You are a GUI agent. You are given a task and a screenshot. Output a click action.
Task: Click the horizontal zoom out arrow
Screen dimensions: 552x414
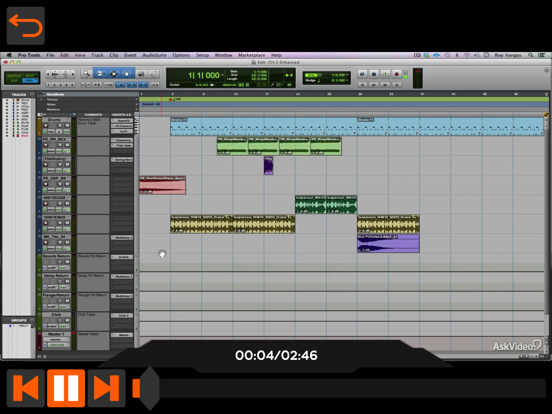coord(48,74)
